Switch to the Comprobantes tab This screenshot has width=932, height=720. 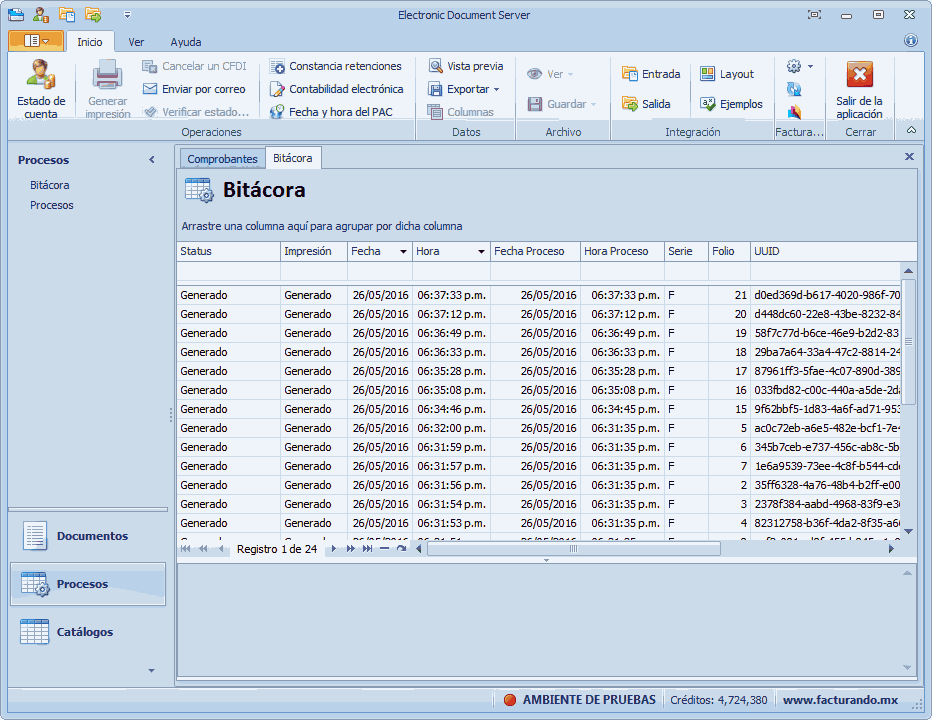[x=222, y=159]
